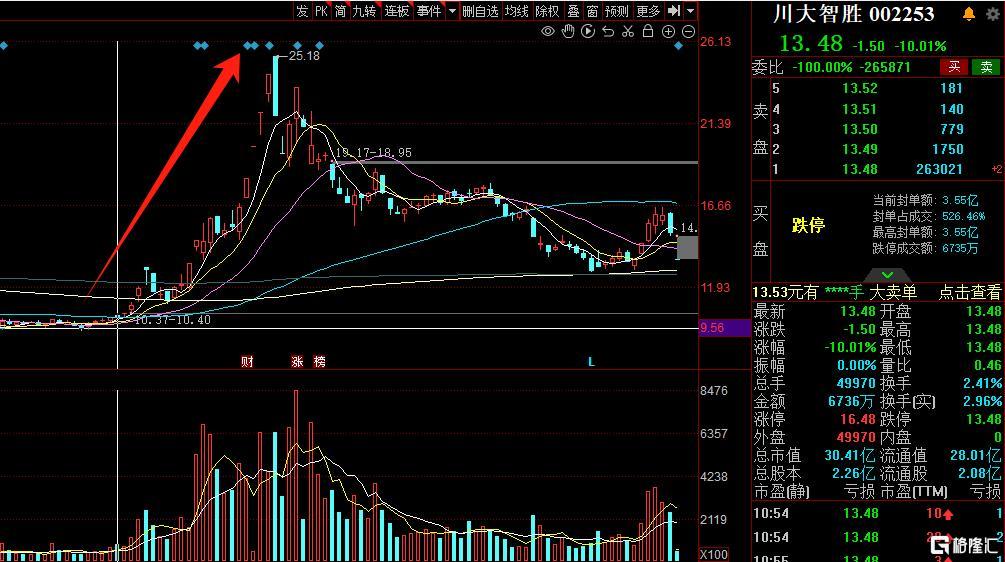Open the dropdown arrow at toolbar's right end

(690, 10)
